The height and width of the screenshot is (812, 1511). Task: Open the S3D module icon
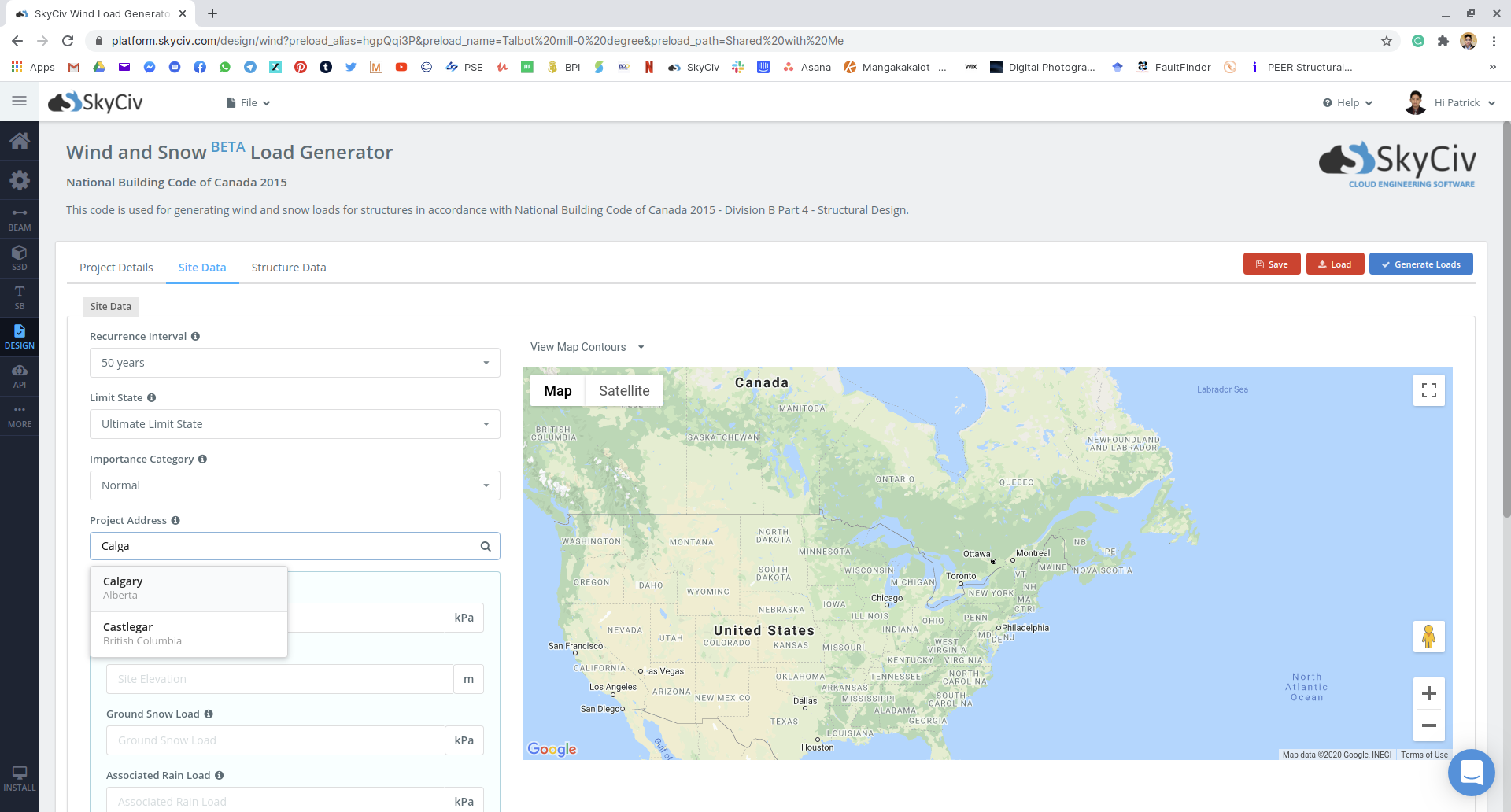click(x=20, y=258)
